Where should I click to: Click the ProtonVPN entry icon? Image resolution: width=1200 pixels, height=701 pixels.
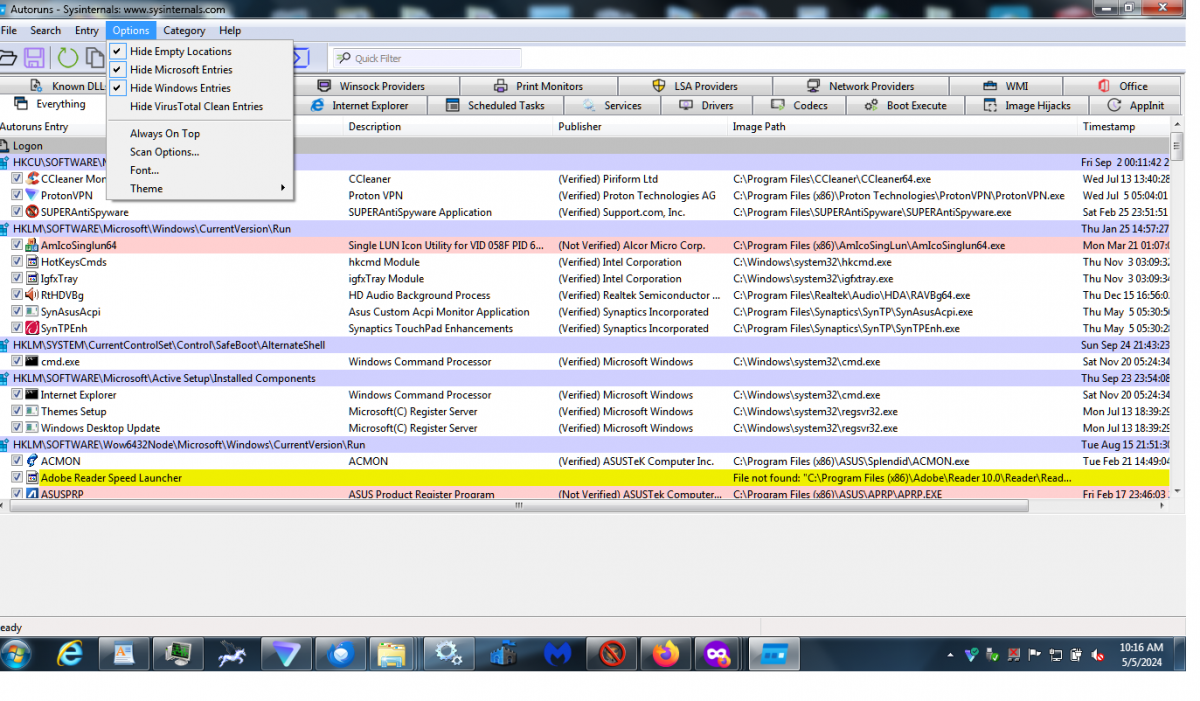point(32,196)
